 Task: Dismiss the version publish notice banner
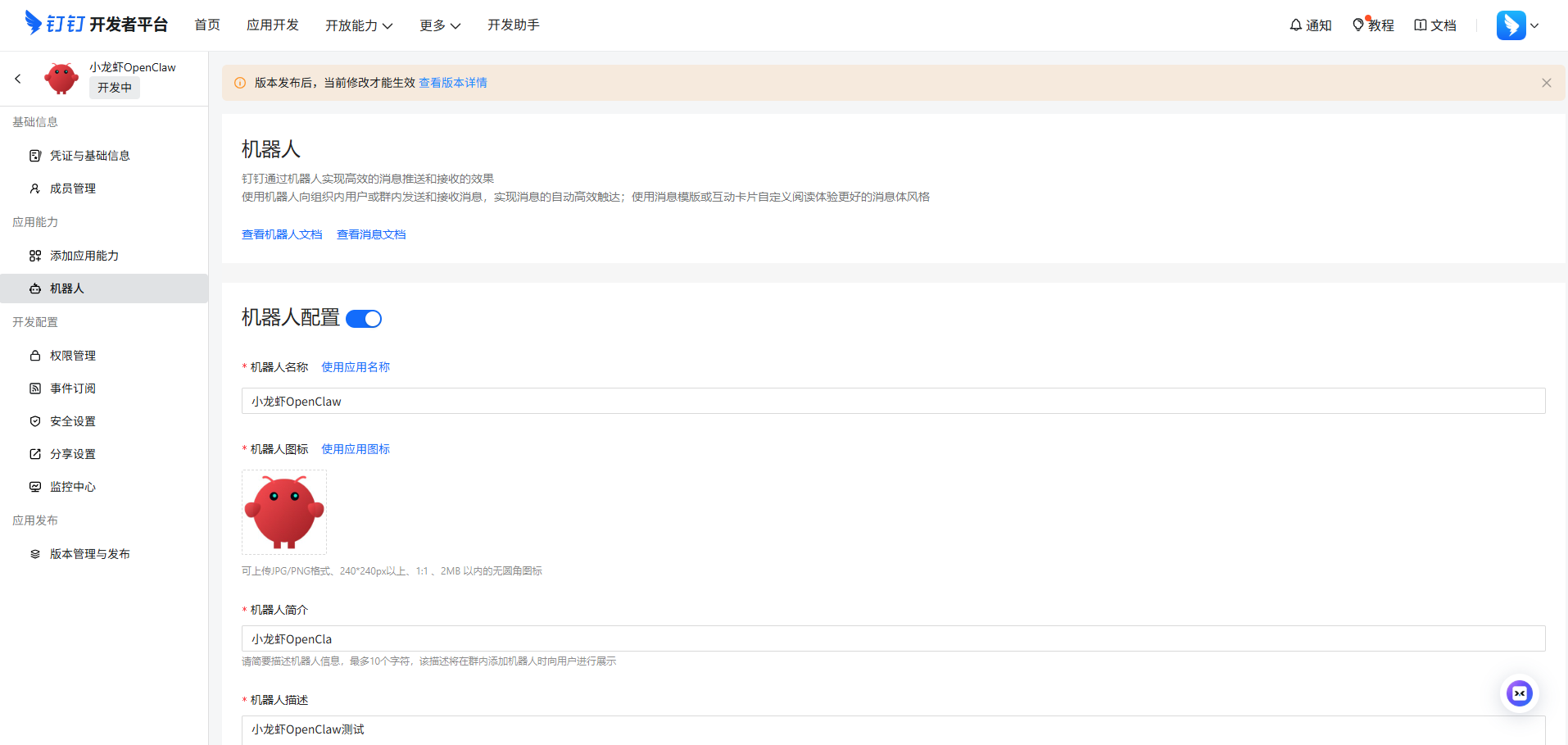(x=1546, y=83)
